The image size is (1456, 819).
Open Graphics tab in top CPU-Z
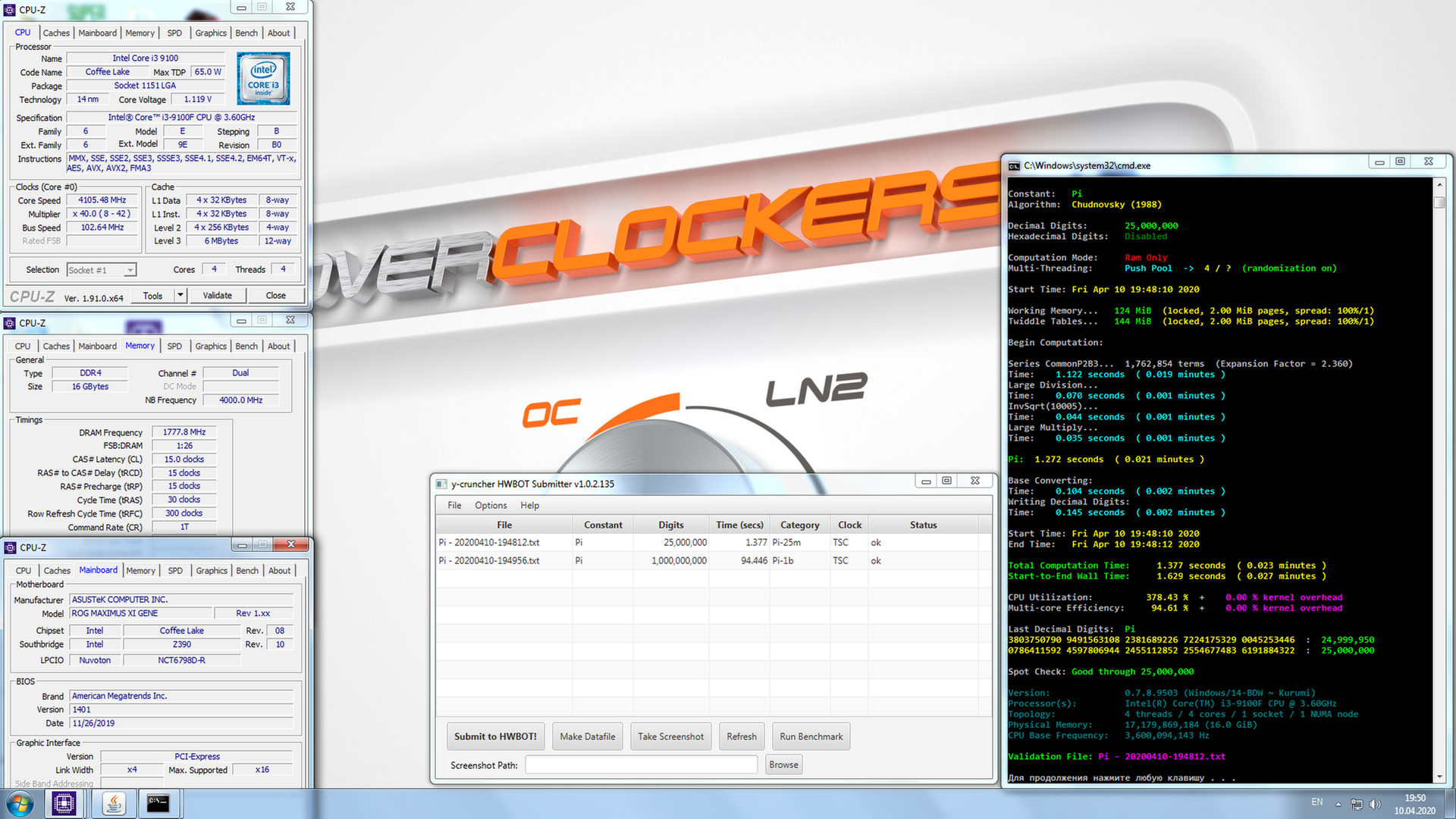(x=211, y=33)
